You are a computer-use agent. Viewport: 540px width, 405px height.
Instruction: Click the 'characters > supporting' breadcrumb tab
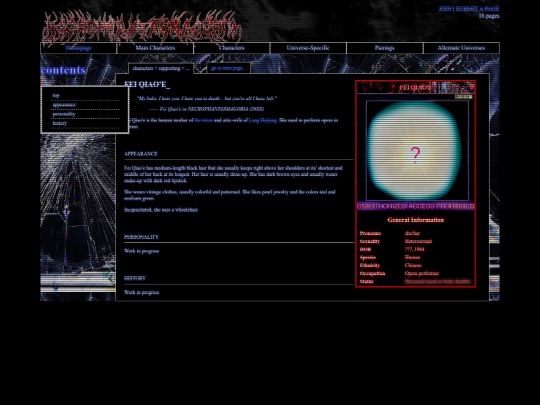click(x=160, y=68)
